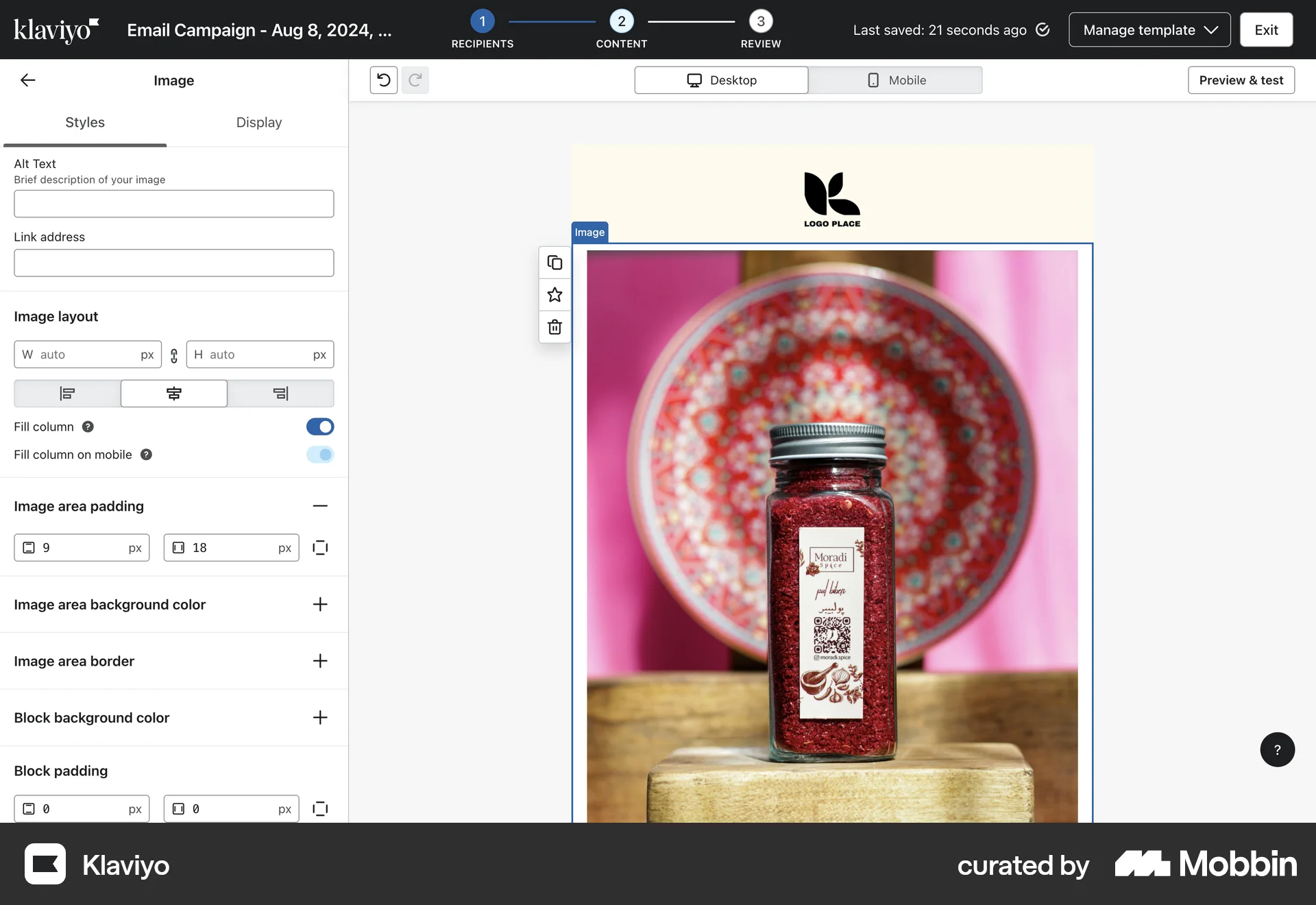Undo the last change
The image size is (1316, 905).
(382, 80)
